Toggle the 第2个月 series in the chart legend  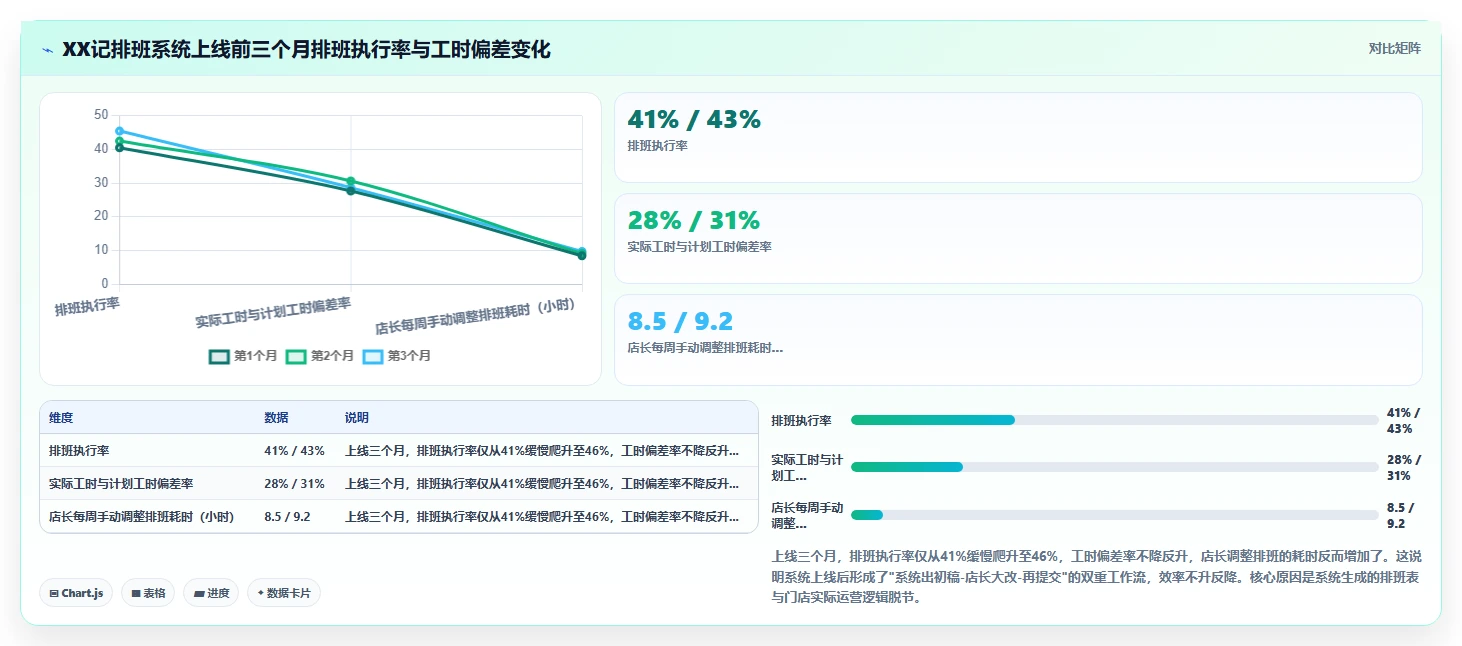[x=320, y=356]
